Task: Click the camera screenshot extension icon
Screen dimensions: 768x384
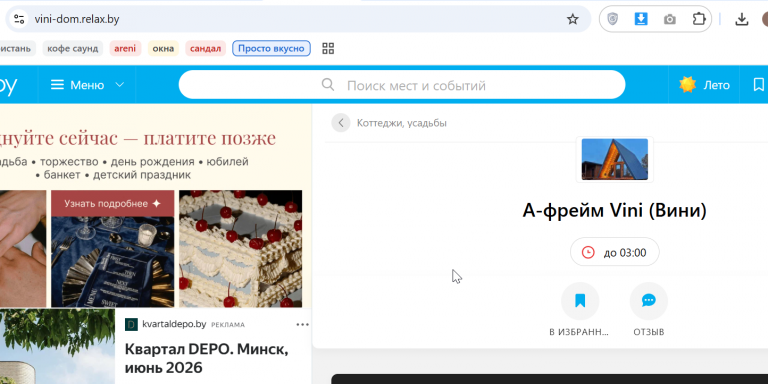Action: tap(670, 20)
